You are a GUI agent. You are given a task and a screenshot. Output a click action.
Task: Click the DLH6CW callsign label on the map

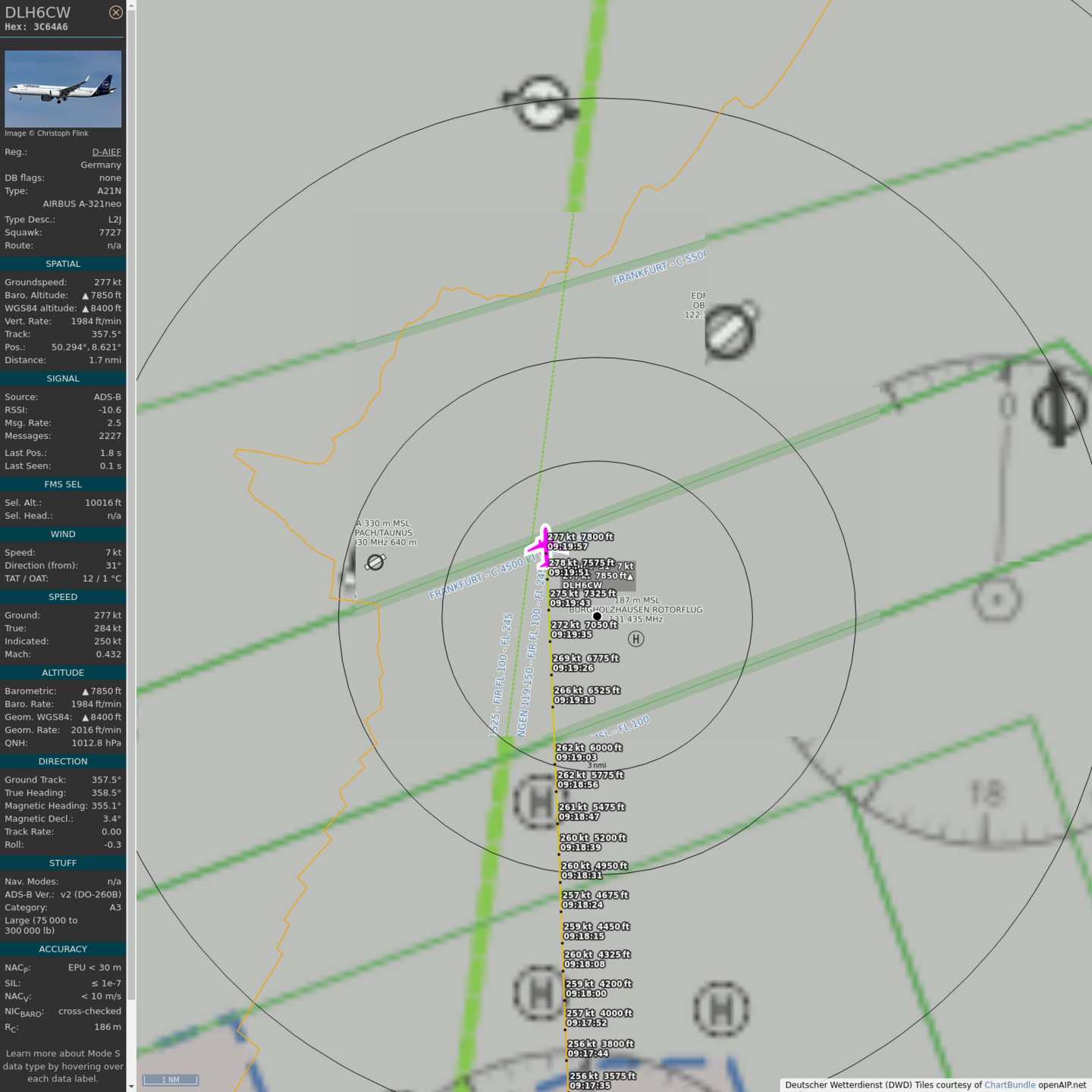(x=582, y=585)
